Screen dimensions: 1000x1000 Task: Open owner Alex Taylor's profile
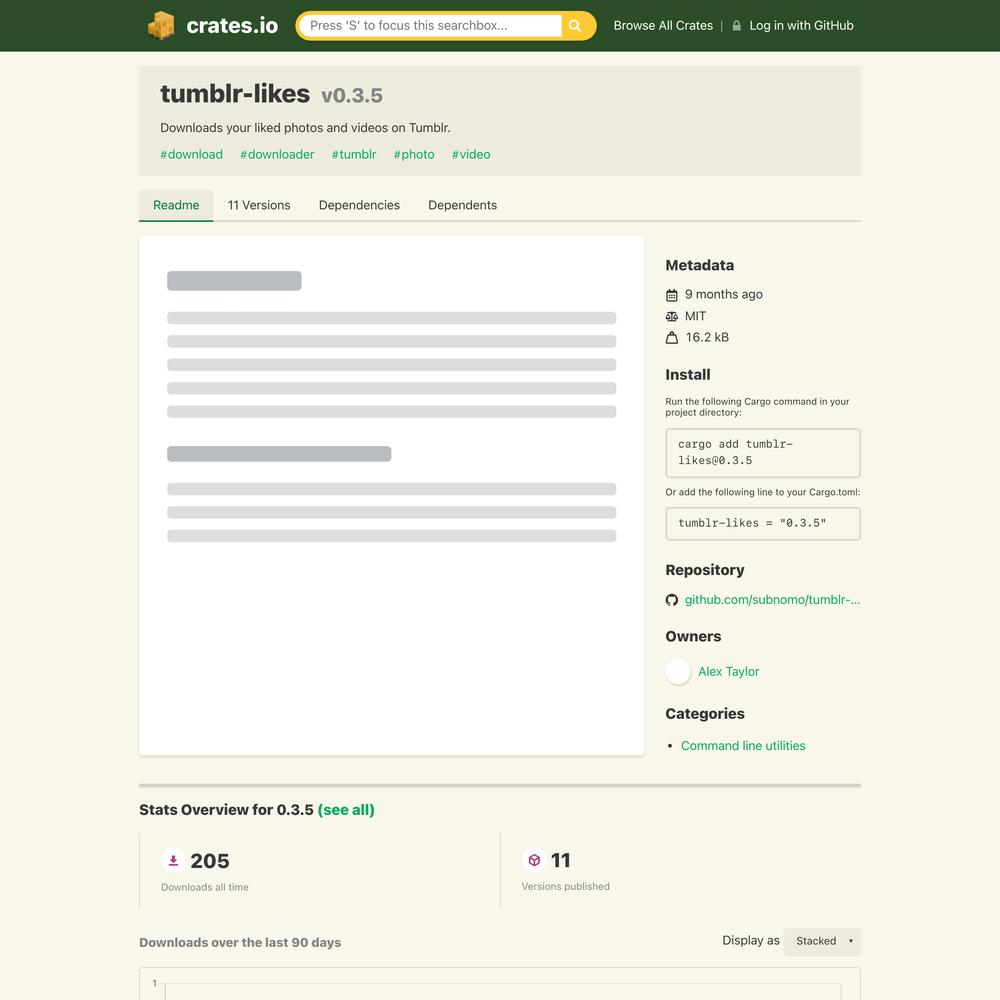point(728,672)
